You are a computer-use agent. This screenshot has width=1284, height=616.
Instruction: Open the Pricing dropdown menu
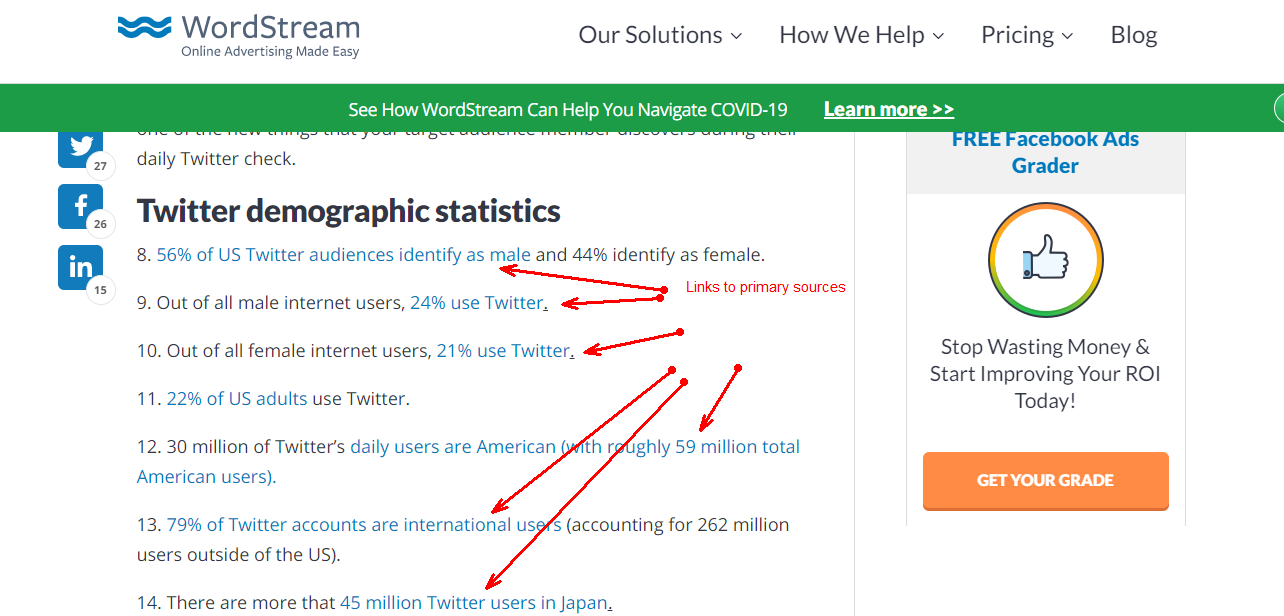coord(1027,35)
